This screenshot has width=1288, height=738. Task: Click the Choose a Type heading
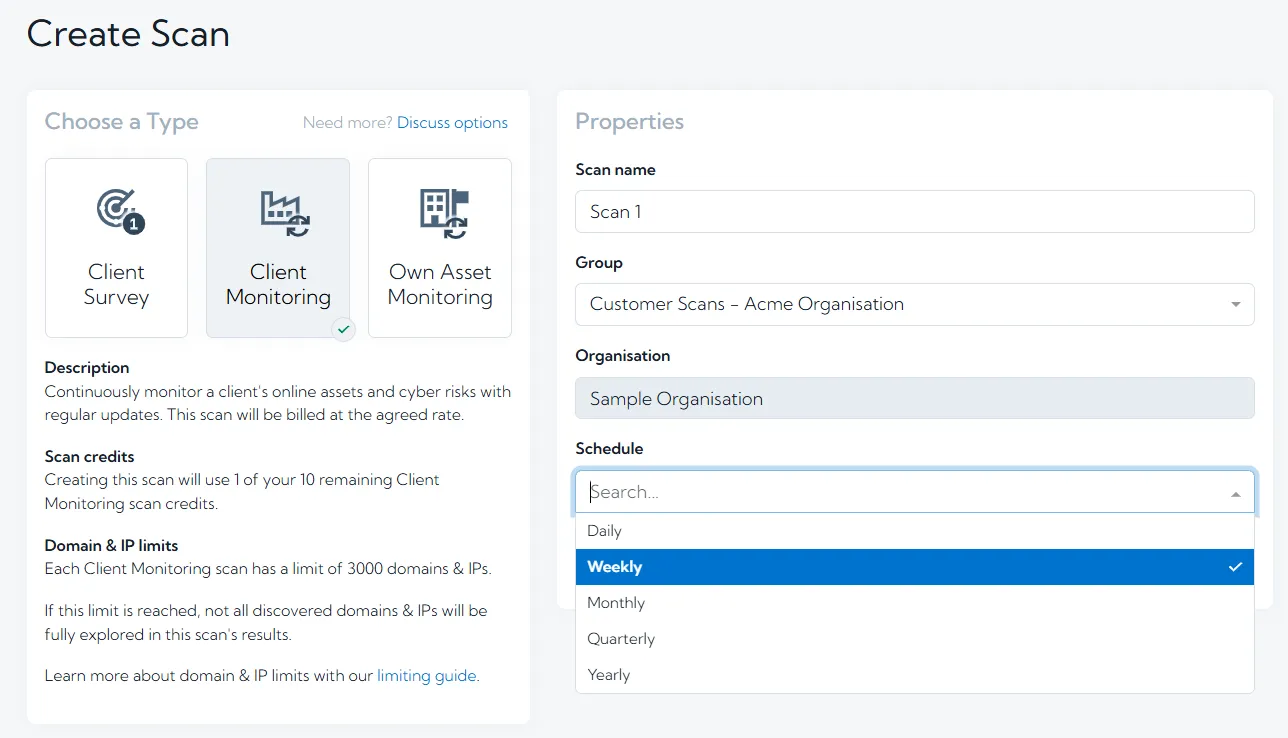[x=122, y=122]
